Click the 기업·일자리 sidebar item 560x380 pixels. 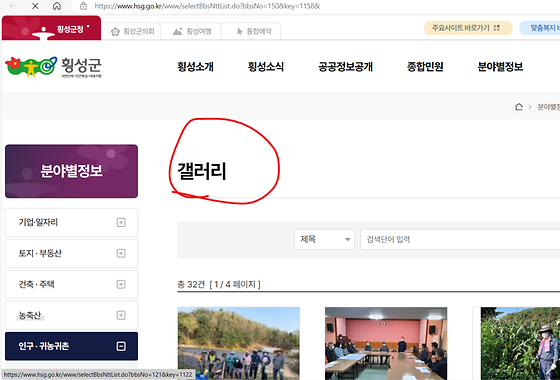(x=71, y=222)
